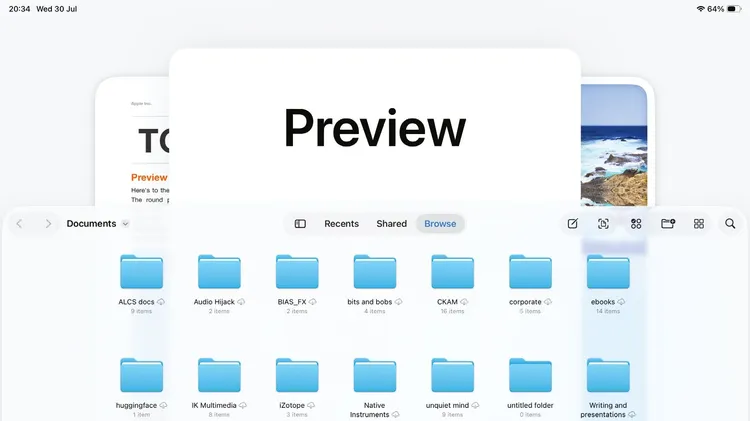Create a new document with compose icon
Viewport: 750px width, 421px height.
tap(573, 223)
